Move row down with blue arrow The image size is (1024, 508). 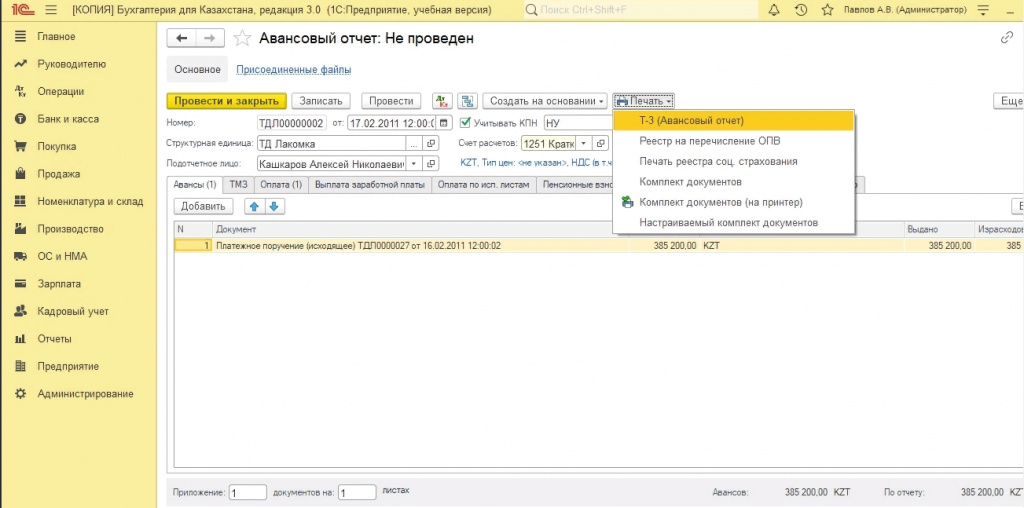point(274,206)
